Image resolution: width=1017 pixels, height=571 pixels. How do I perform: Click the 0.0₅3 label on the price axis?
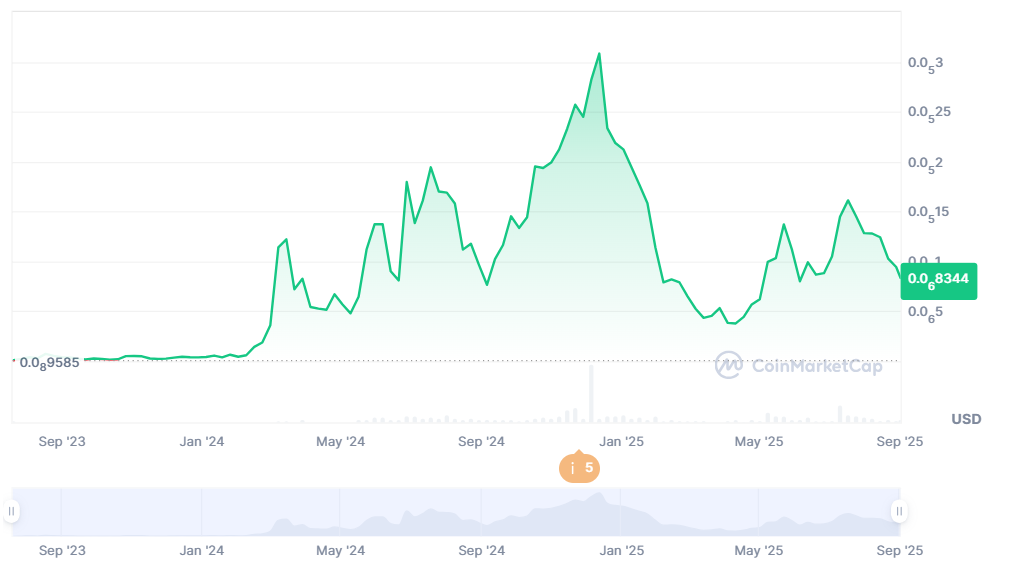[x=925, y=64]
